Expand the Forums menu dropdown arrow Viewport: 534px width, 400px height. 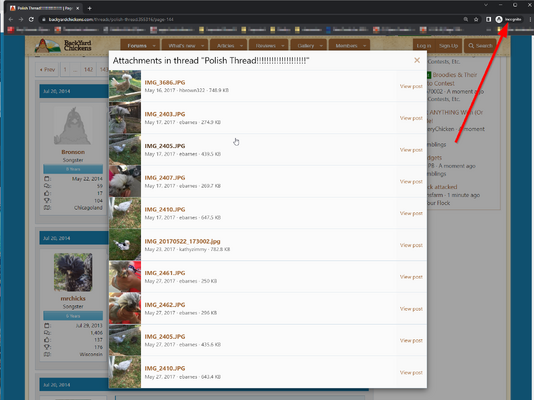click(154, 46)
